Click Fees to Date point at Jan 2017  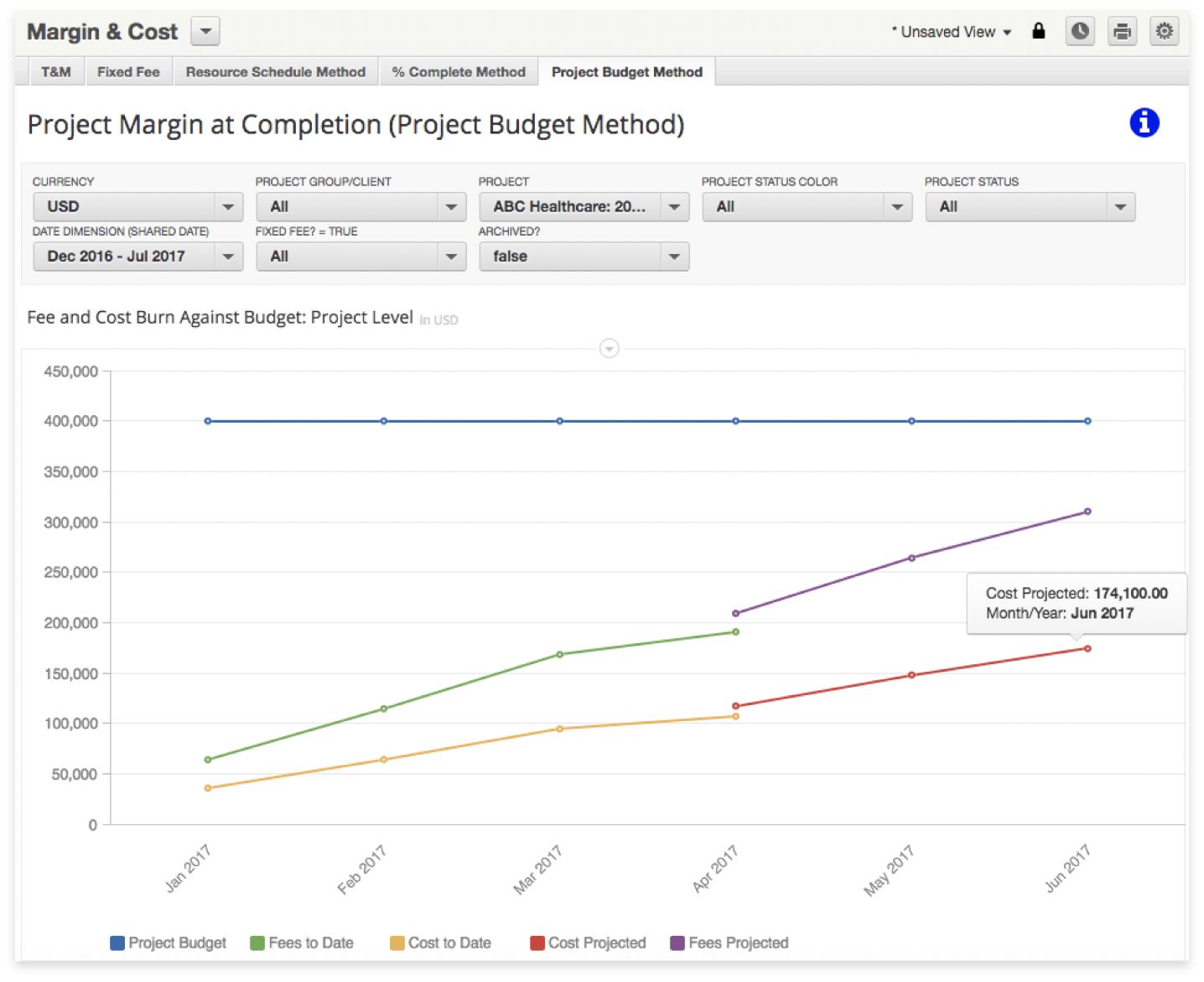pyautogui.click(x=208, y=760)
